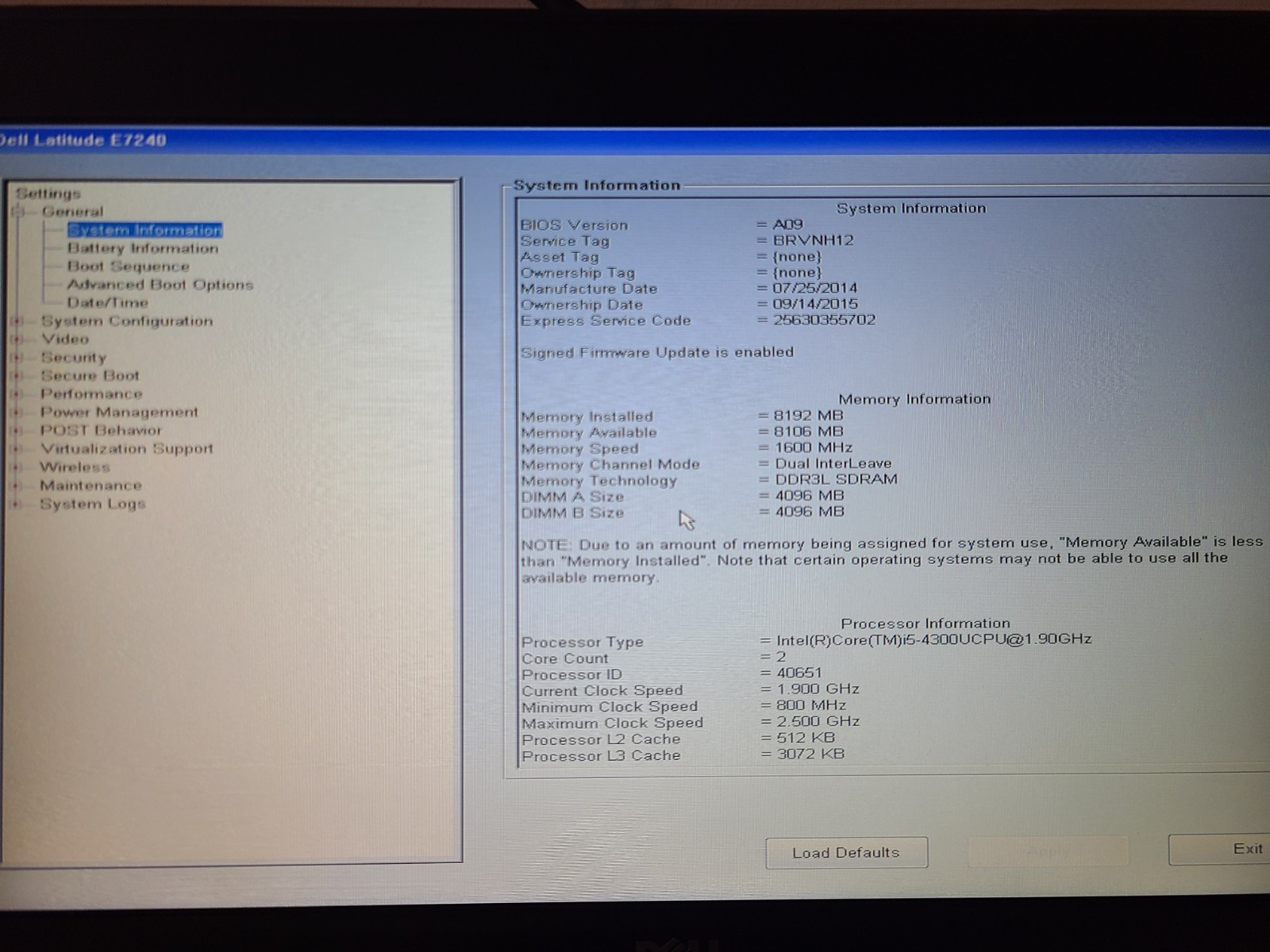Expand the Security node
The image size is (1270, 952).
pos(16,358)
